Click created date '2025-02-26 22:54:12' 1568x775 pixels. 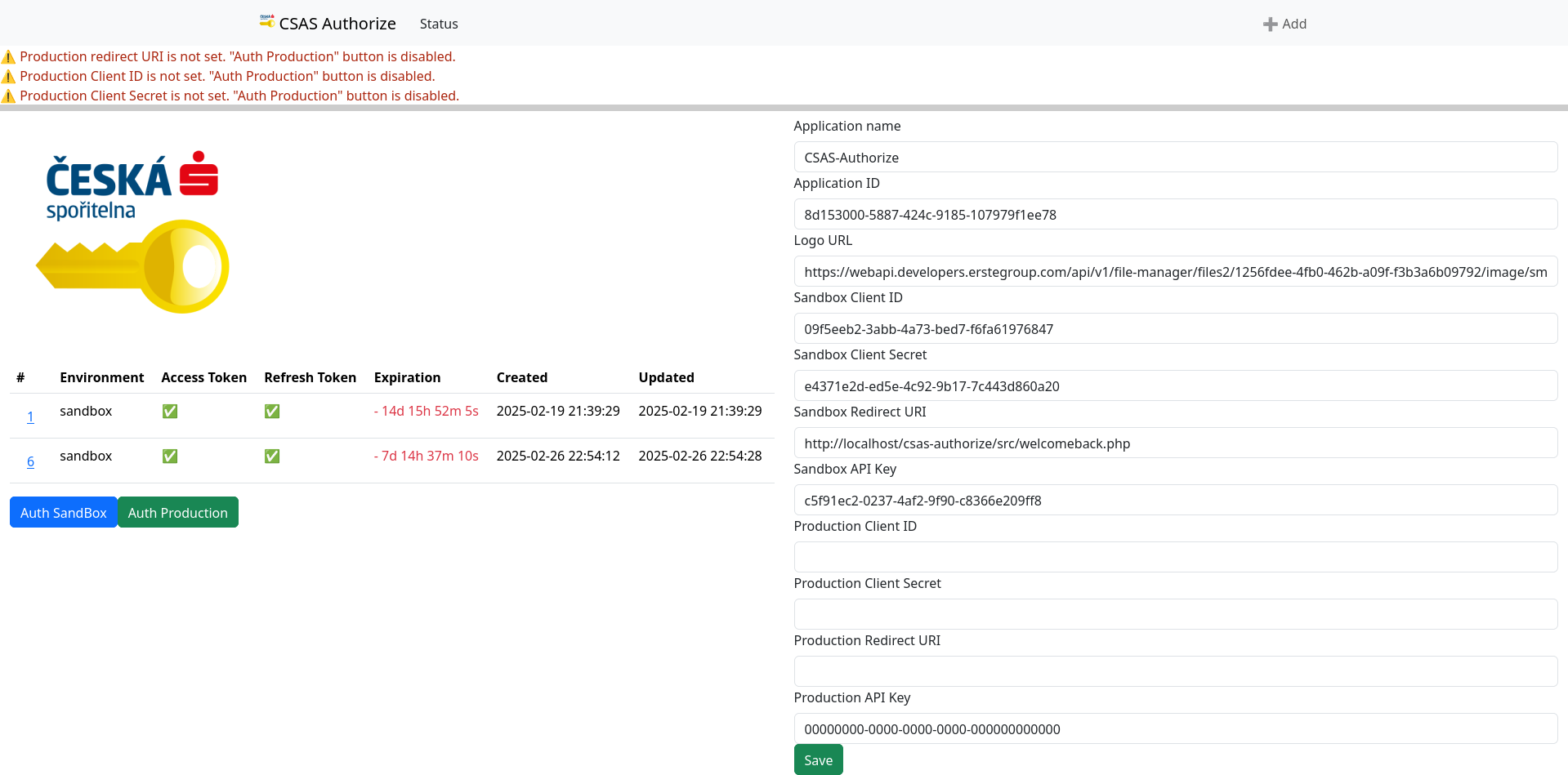(x=558, y=456)
